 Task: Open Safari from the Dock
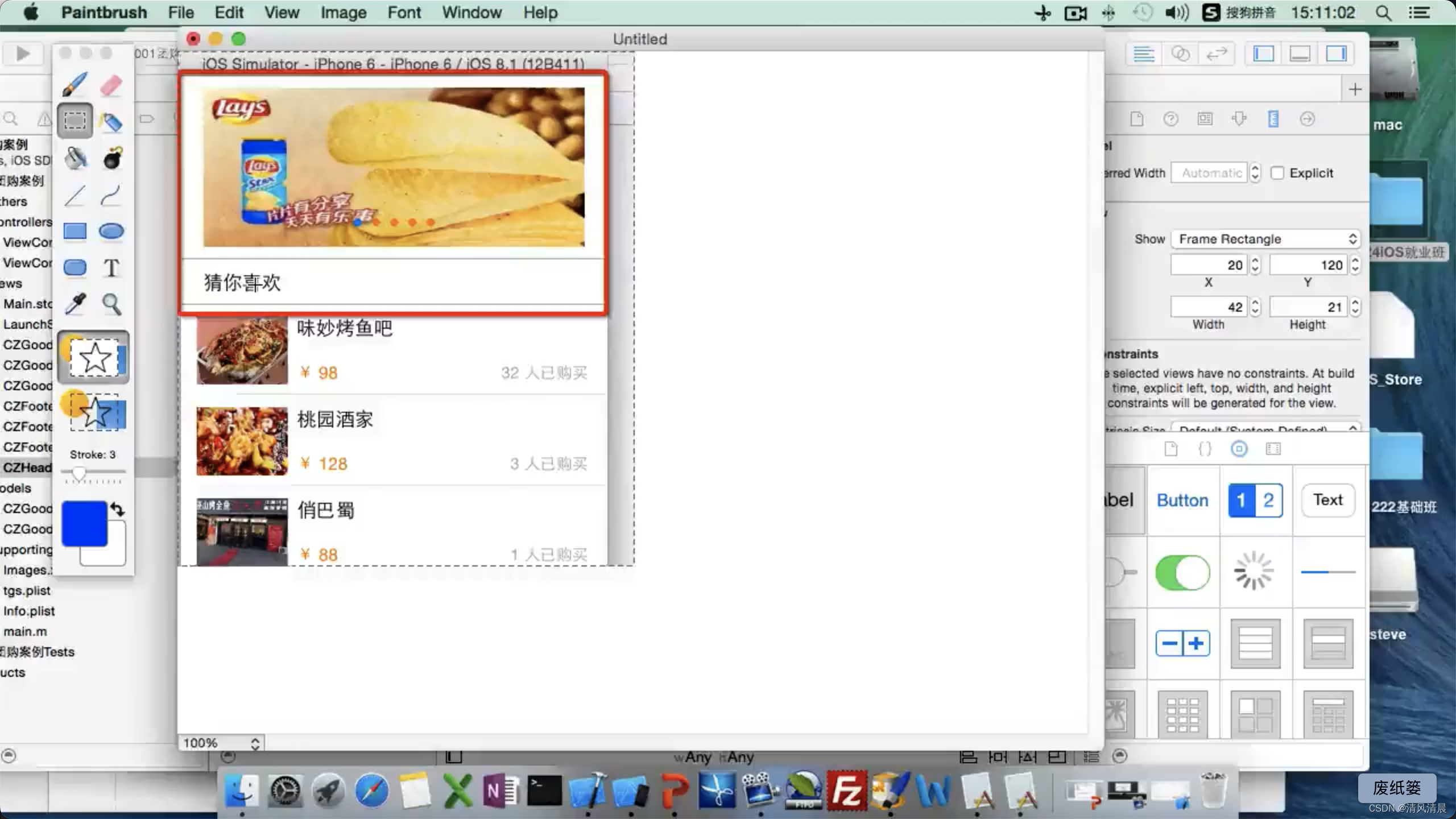(371, 791)
